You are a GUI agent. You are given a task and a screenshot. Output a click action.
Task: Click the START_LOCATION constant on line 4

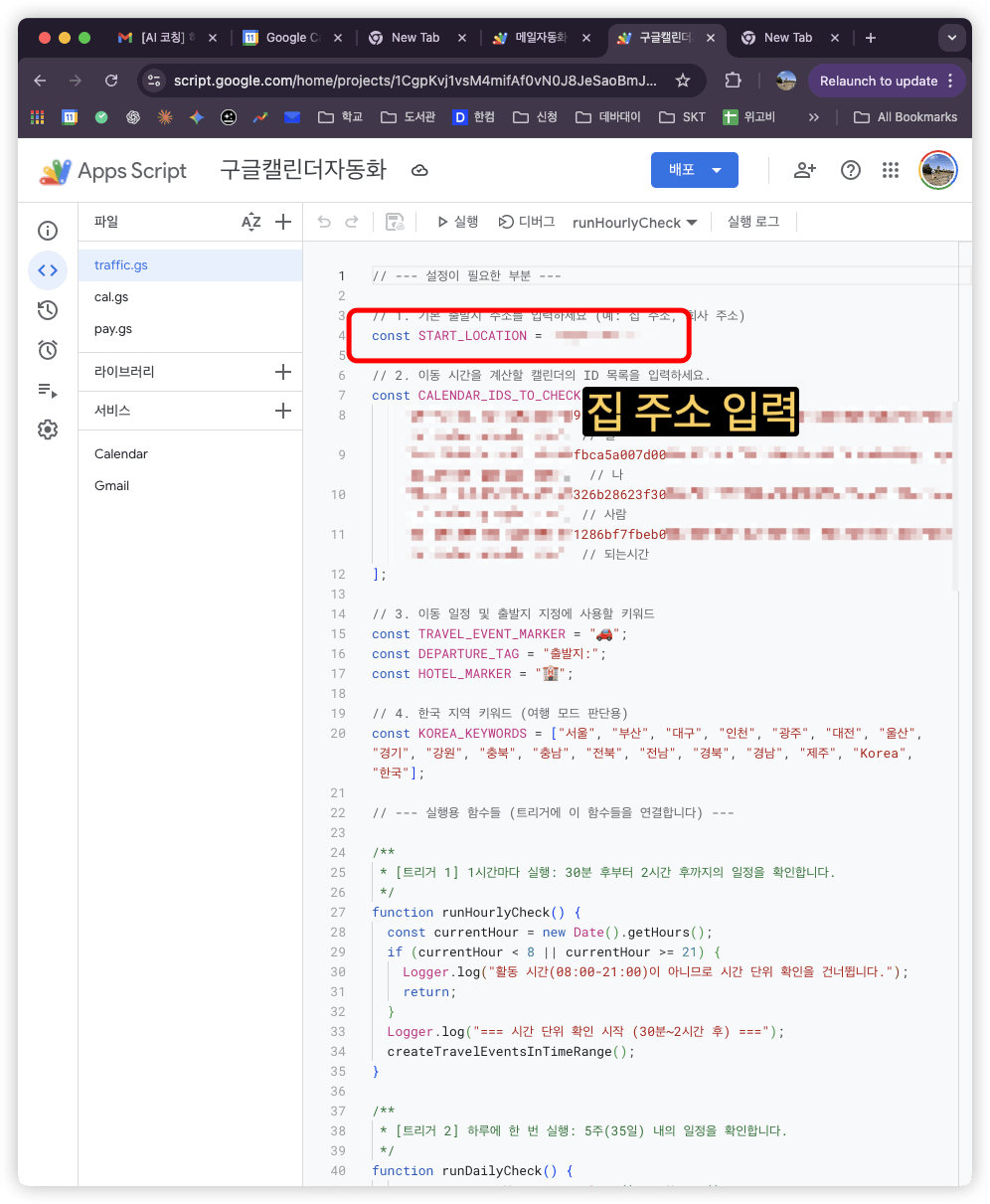click(472, 336)
